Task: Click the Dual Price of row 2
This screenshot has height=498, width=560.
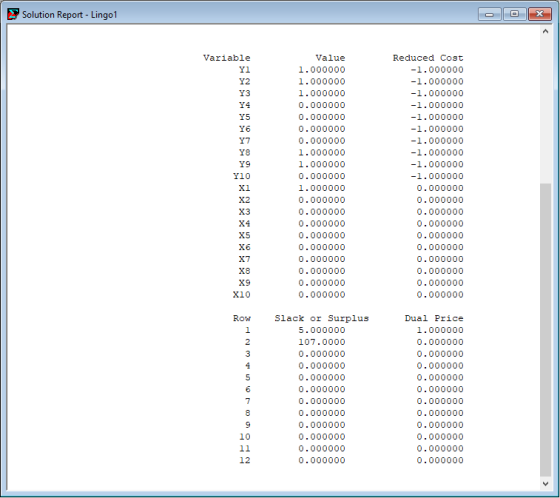Action: (x=440, y=342)
